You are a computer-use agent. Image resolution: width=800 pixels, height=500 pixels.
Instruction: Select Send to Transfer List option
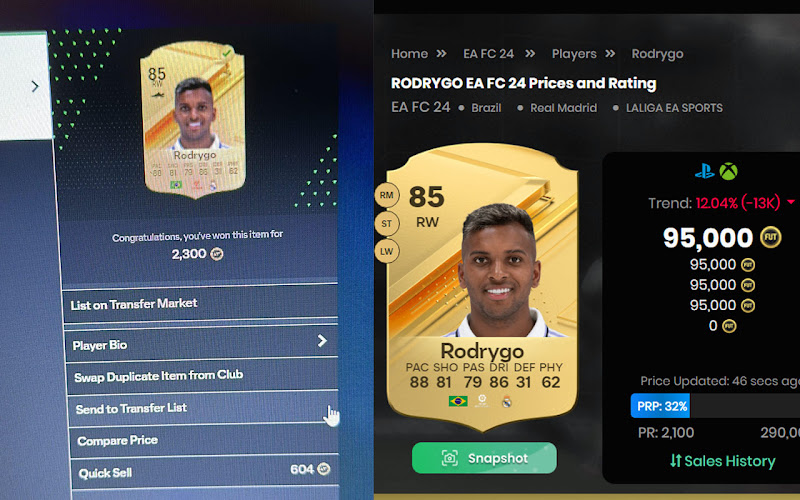(203, 408)
